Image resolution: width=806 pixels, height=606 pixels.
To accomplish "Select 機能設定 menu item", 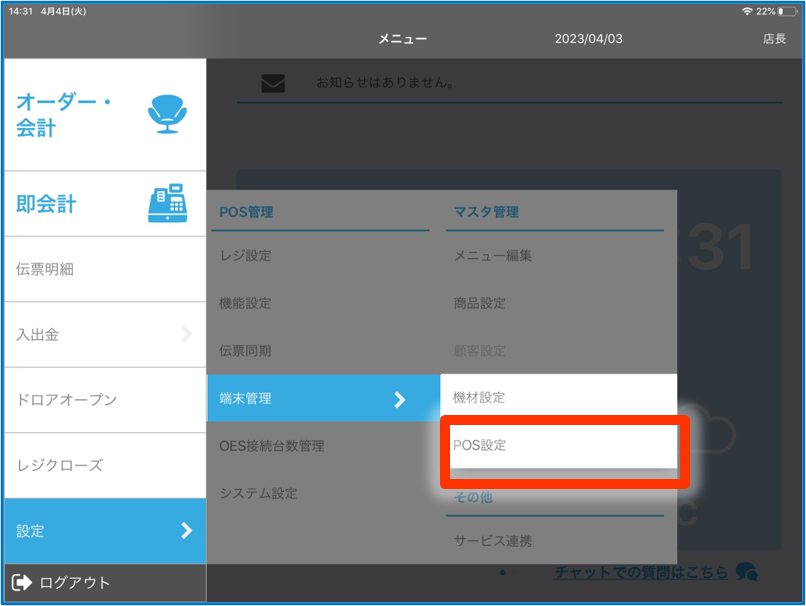I will point(246,303).
